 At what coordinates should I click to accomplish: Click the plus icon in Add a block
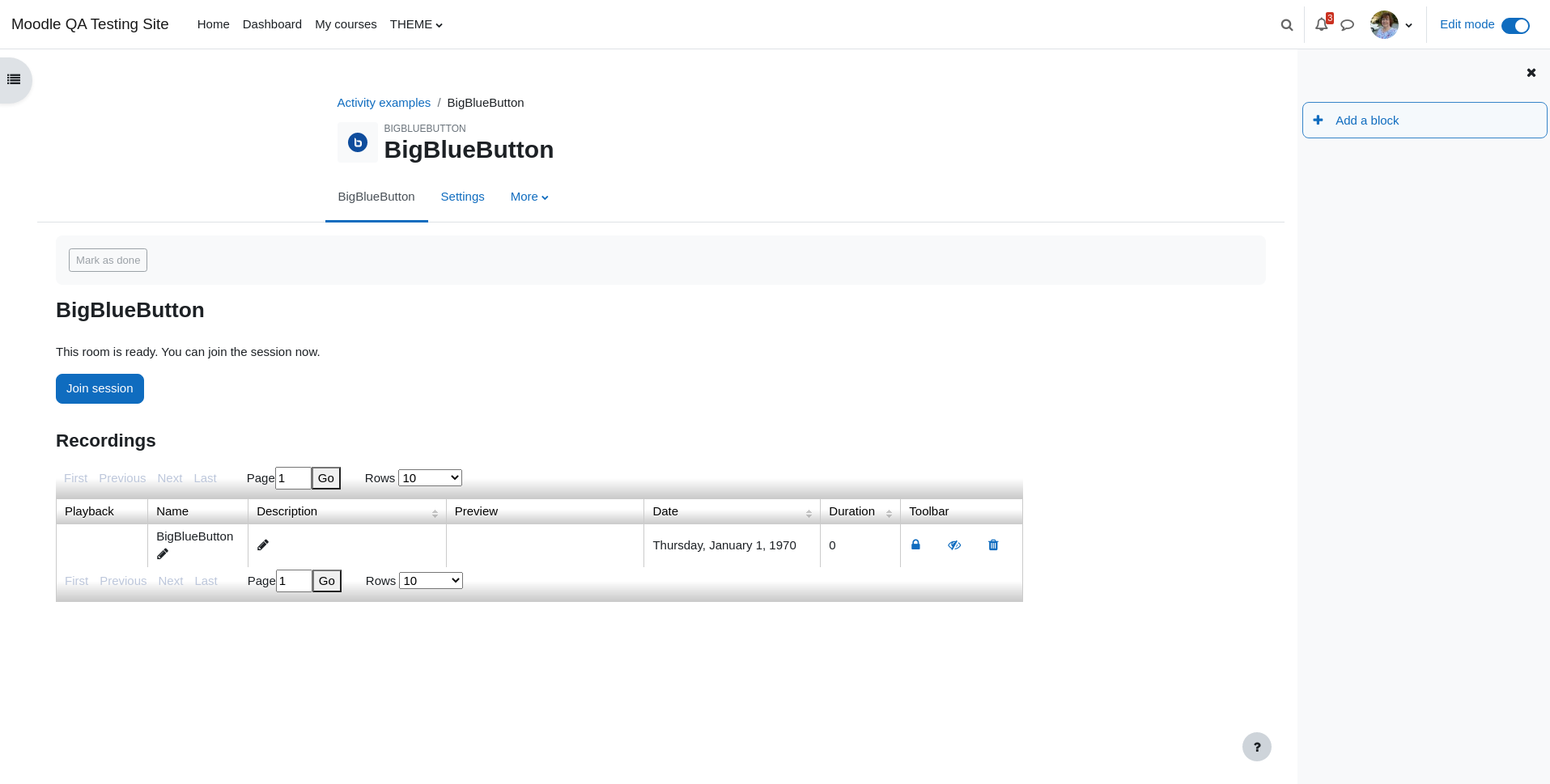(1319, 120)
